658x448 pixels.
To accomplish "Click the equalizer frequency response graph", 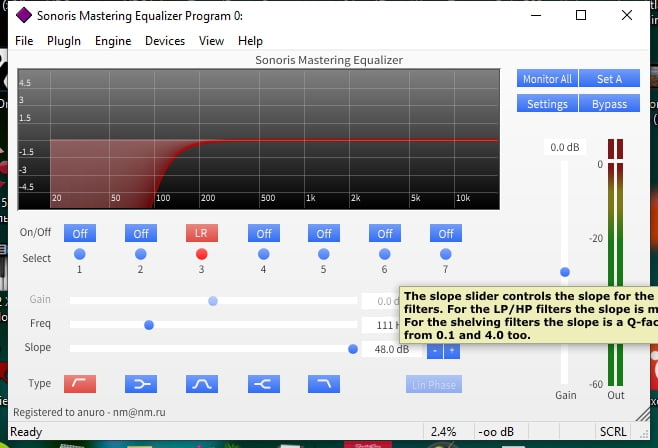I will [x=258, y=139].
